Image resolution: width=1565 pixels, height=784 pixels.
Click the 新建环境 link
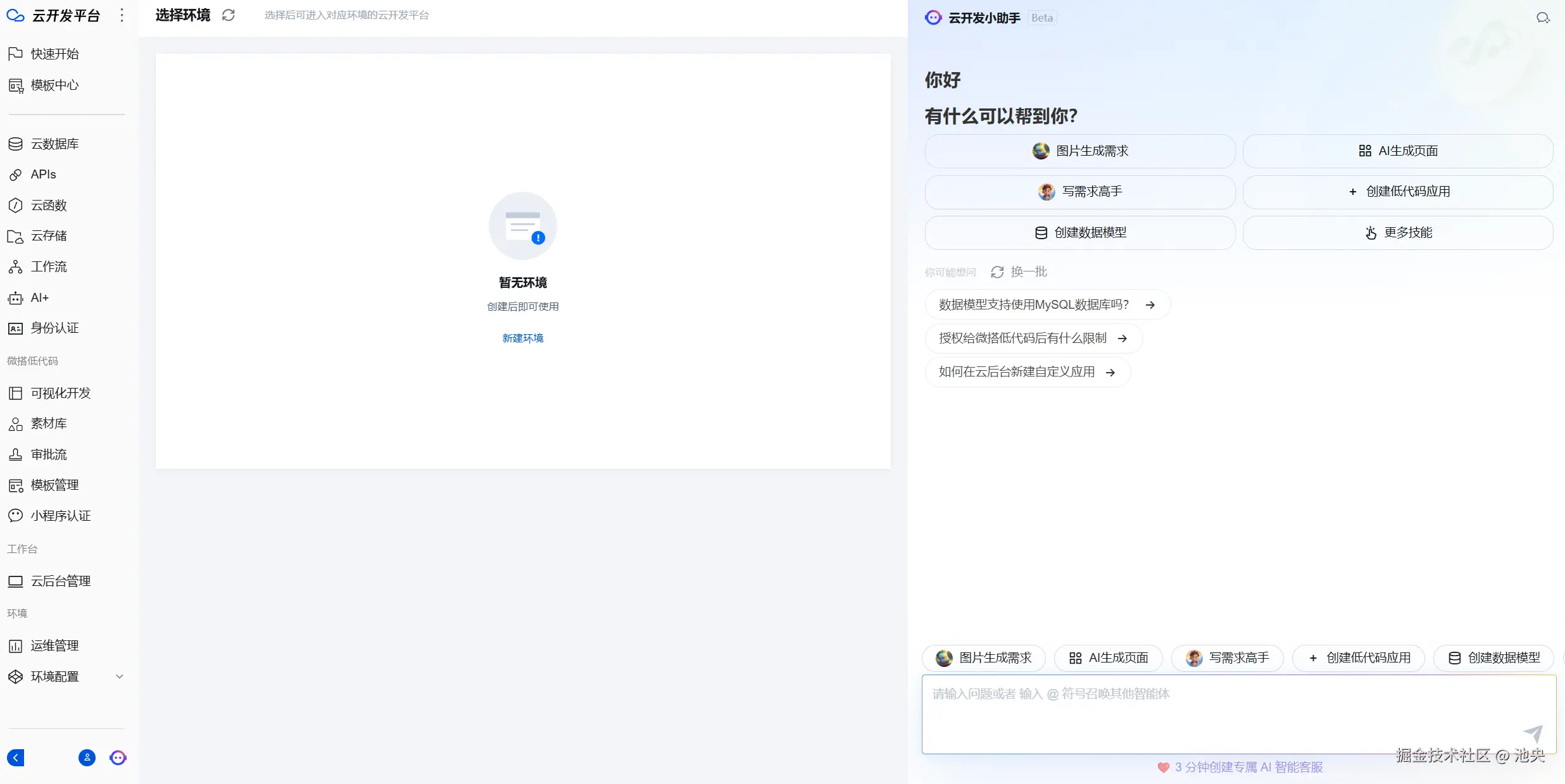point(522,337)
